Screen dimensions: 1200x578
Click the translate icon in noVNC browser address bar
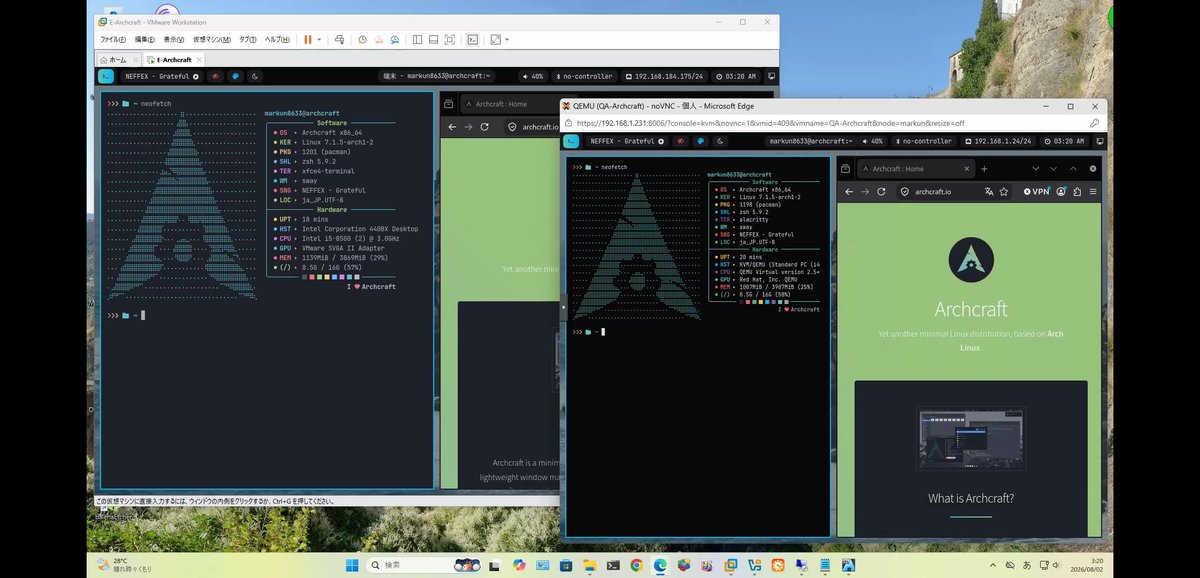(x=989, y=191)
